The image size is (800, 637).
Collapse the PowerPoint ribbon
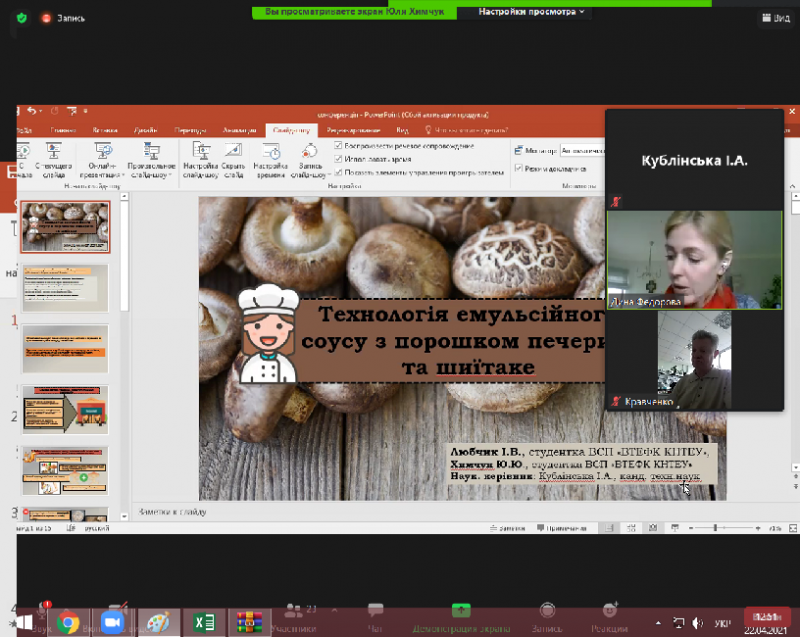pos(792,186)
